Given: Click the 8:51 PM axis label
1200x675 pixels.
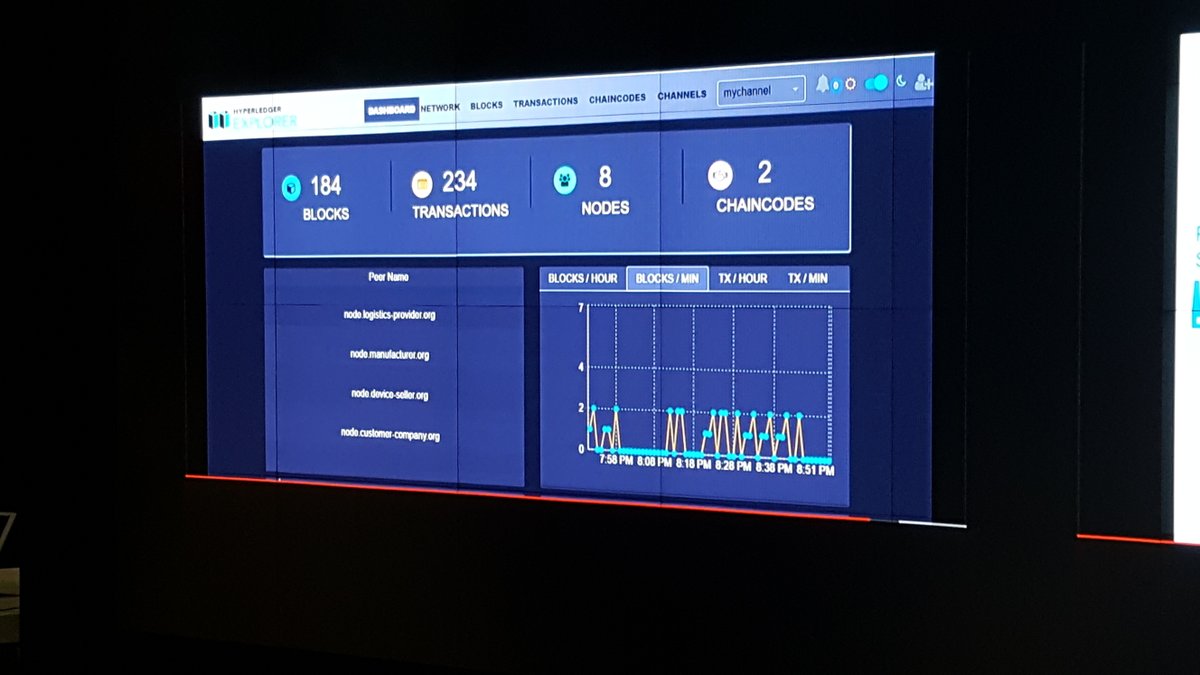Looking at the screenshot, I should 813,468.
